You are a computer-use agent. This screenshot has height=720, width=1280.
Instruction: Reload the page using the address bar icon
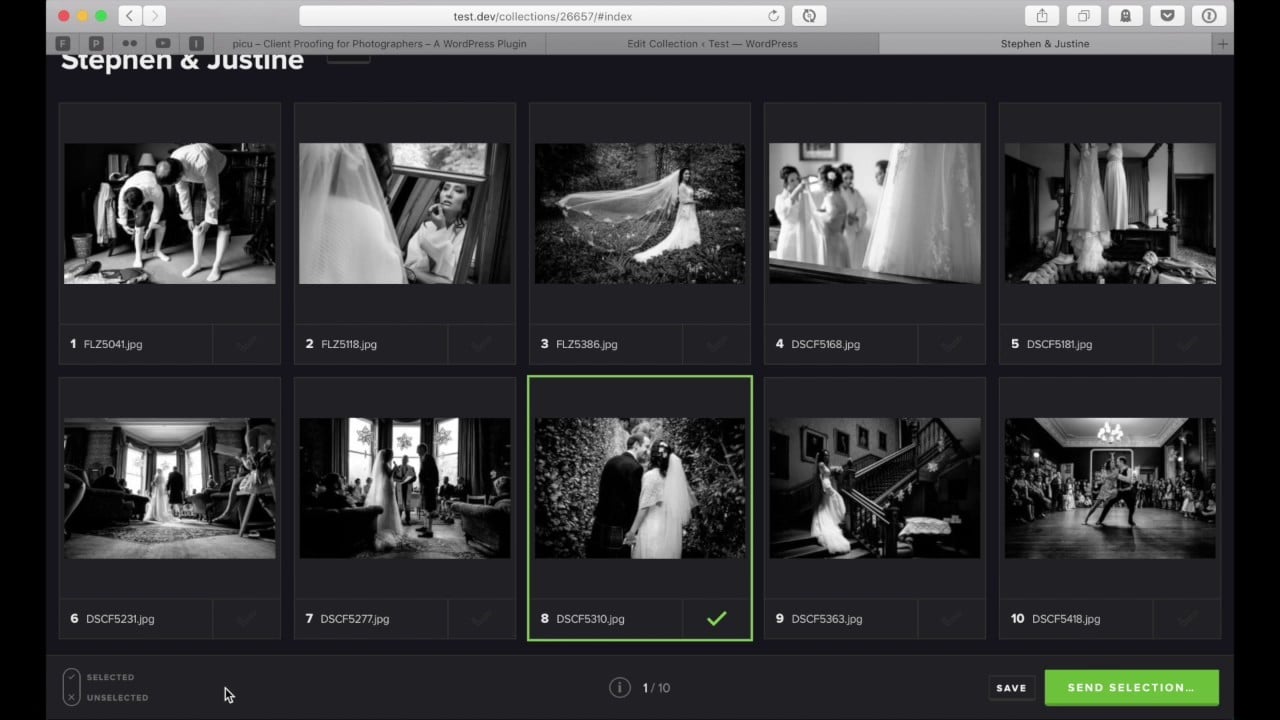[773, 16]
